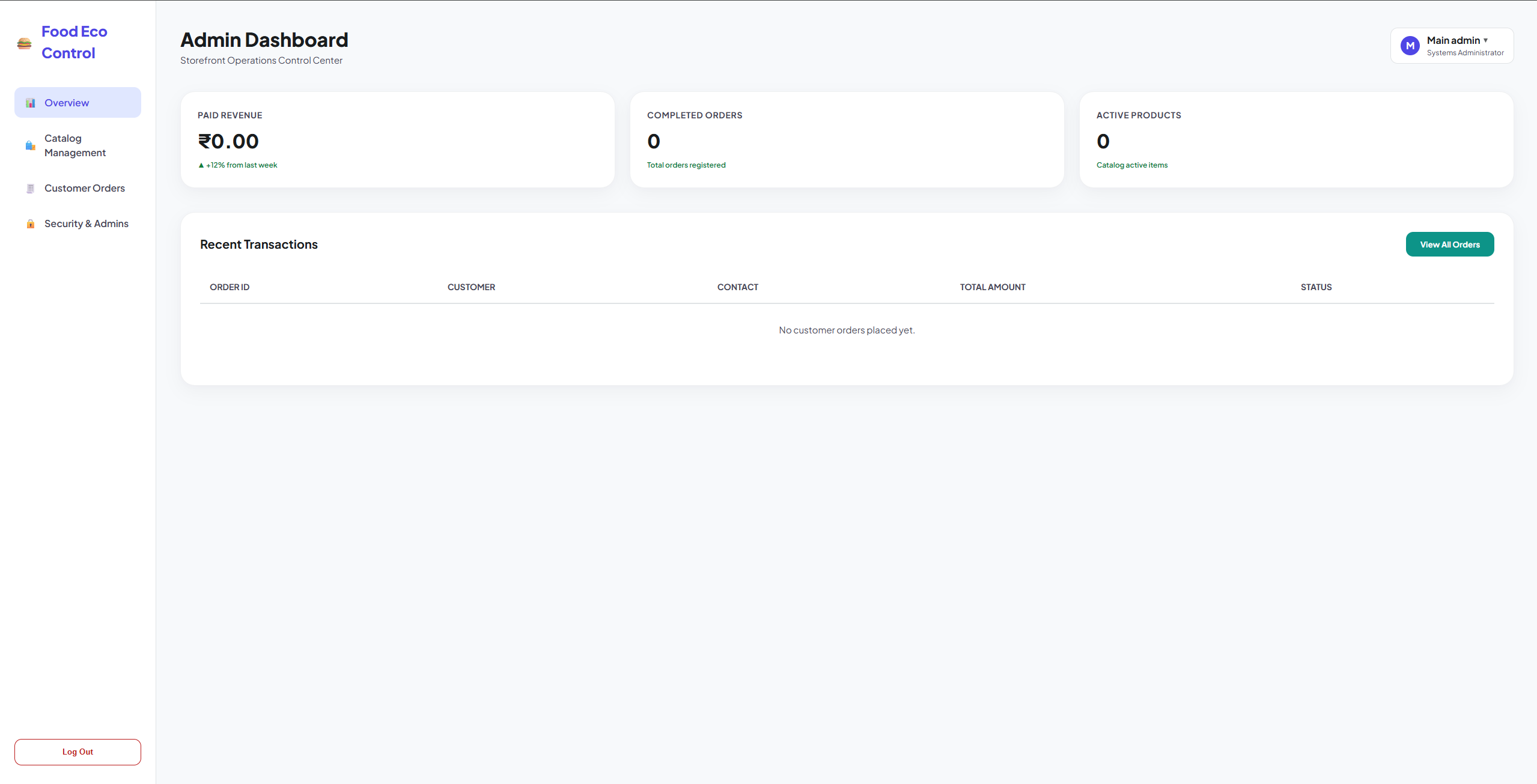Click the Catalog Management shopping bags icon

tap(31, 145)
